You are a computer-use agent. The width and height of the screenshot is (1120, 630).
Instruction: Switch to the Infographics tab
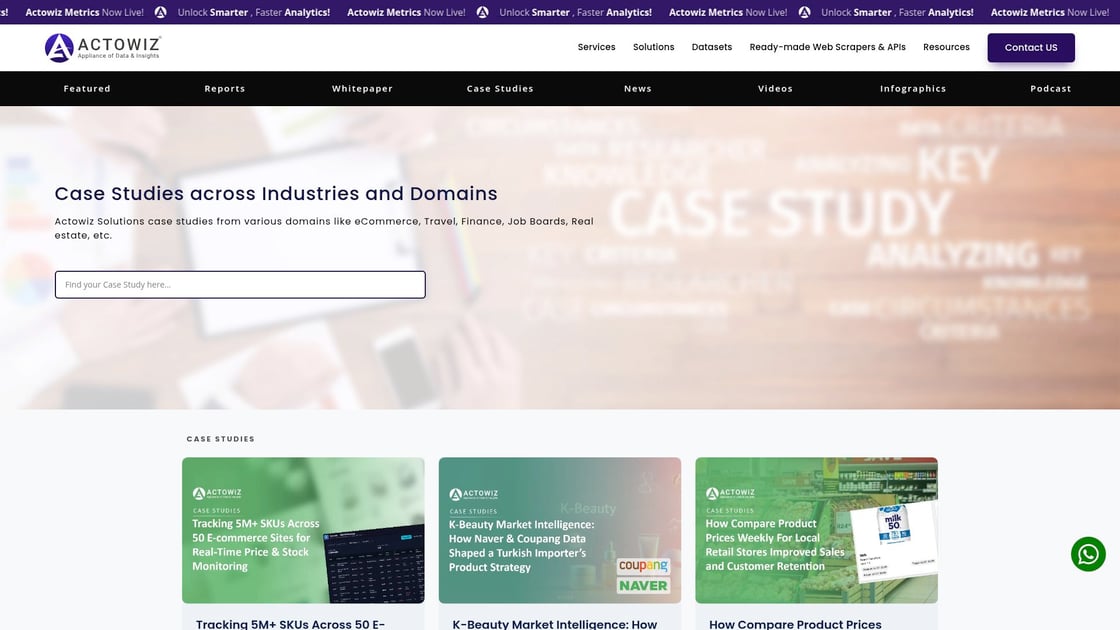point(913,89)
